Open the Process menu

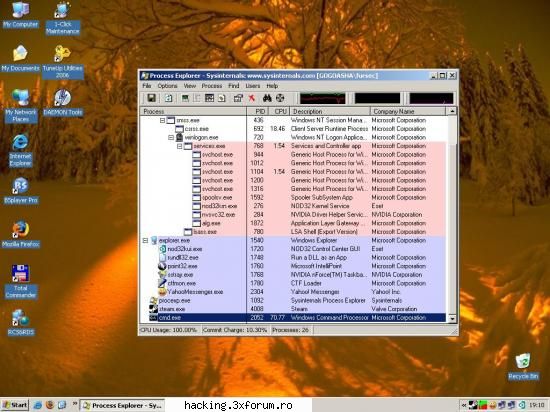pyautogui.click(x=212, y=86)
